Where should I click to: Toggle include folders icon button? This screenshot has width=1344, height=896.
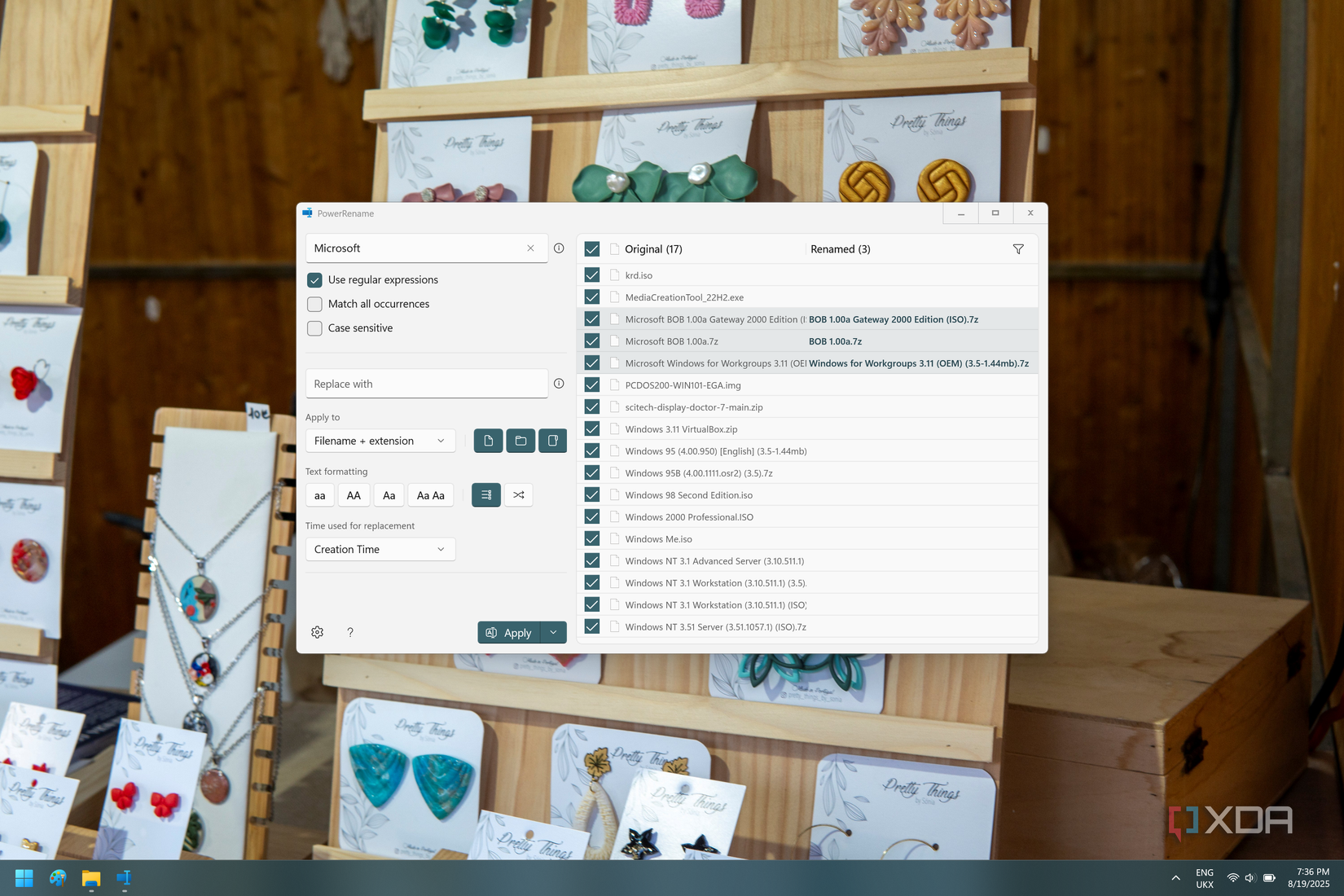pos(520,441)
